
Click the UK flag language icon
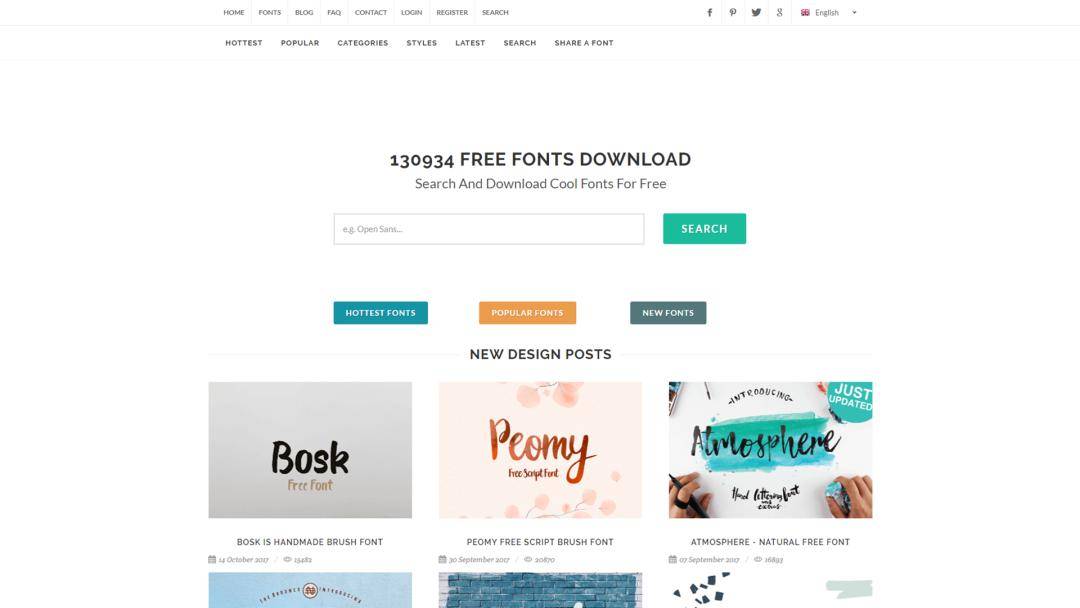pyautogui.click(x=805, y=12)
